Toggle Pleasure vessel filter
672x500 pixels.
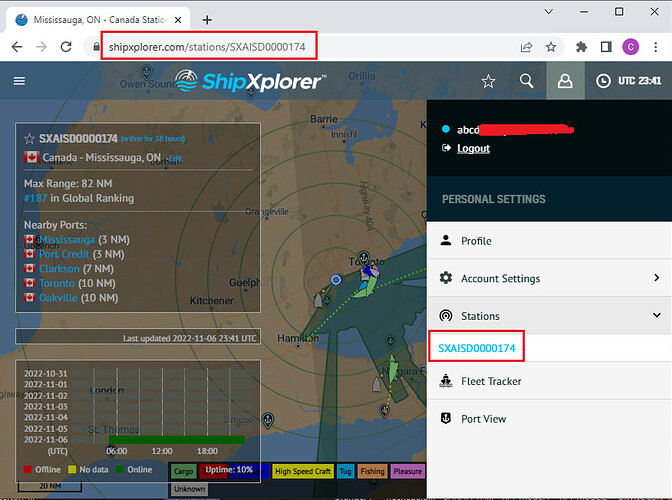(x=407, y=471)
